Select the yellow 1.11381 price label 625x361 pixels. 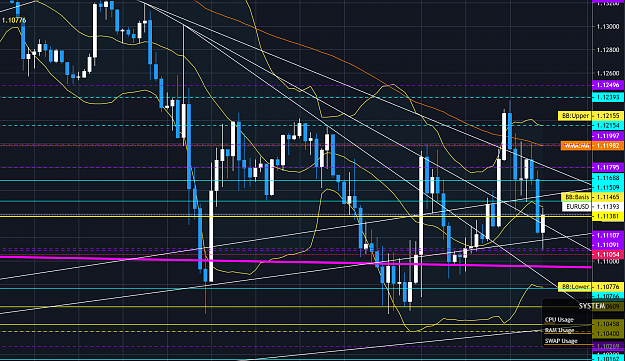click(608, 216)
